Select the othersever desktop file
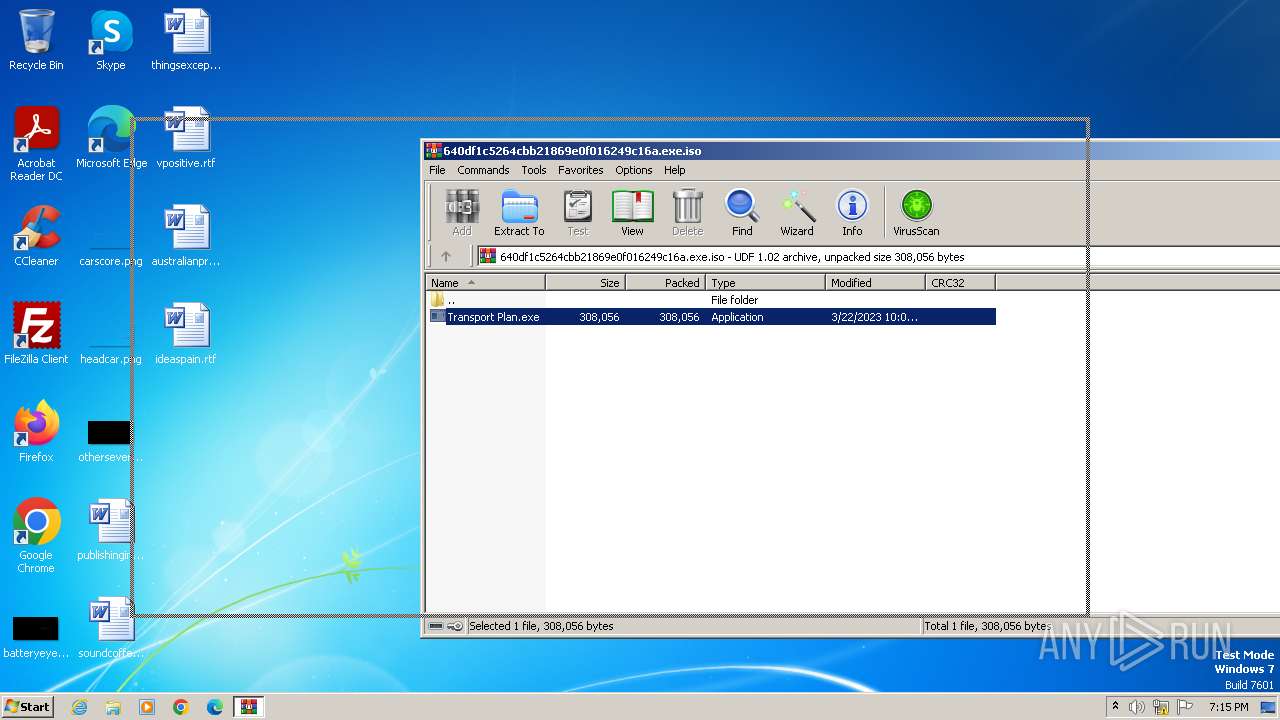Image resolution: width=1280 pixels, height=720 pixels. tap(110, 440)
